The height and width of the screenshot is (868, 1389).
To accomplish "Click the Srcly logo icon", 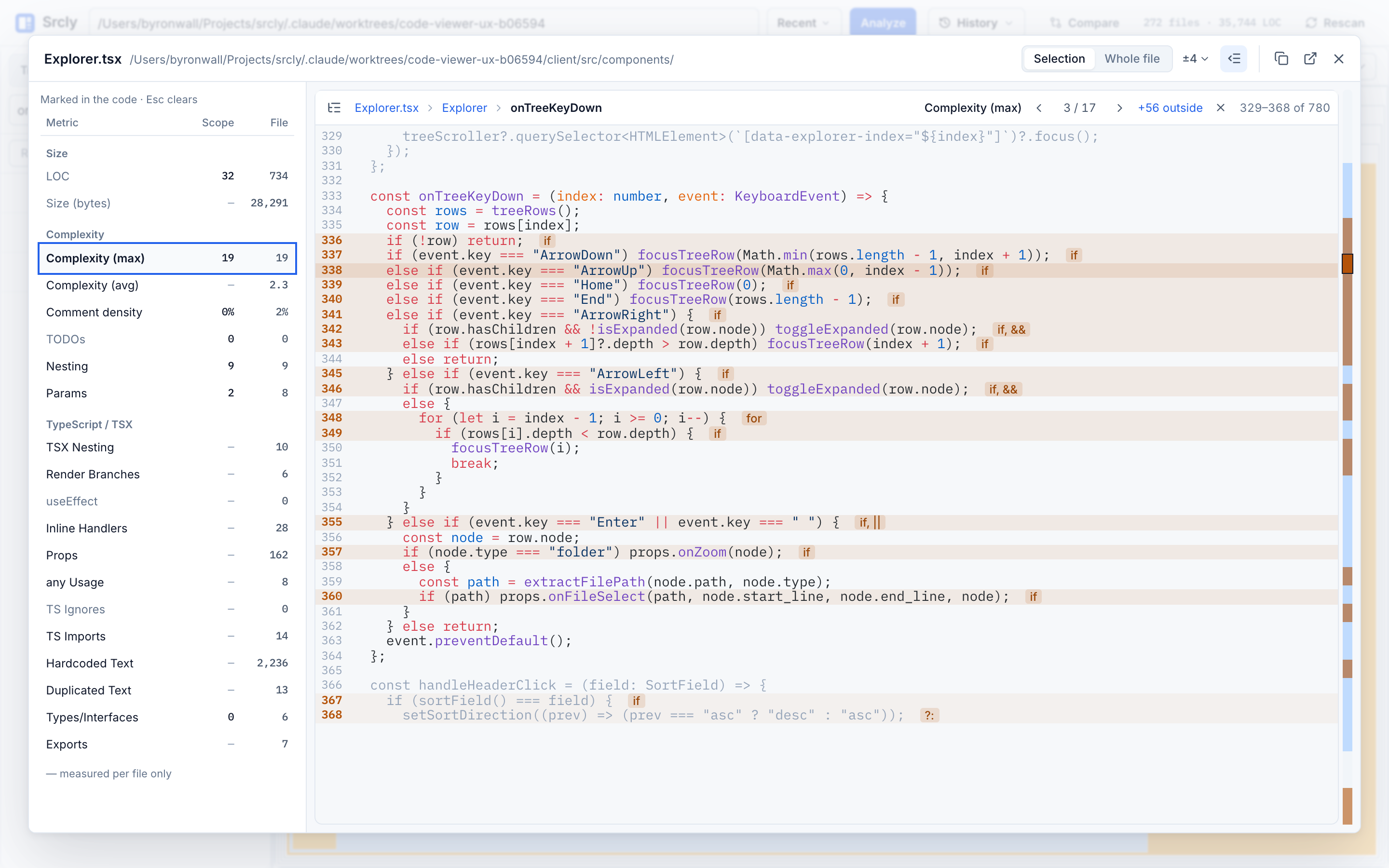I will (x=25, y=23).
